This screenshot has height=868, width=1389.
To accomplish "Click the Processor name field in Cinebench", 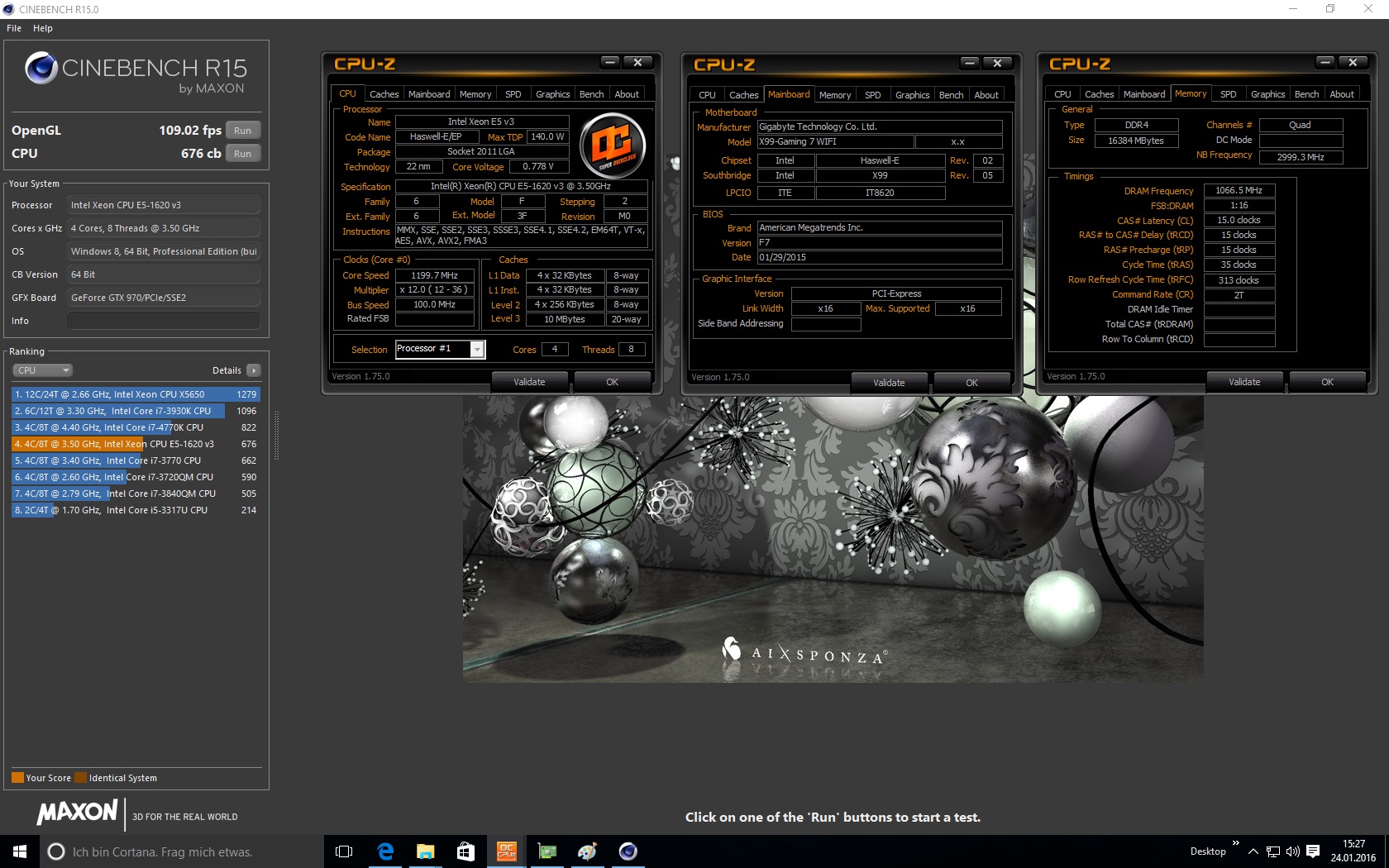I will coord(164,205).
